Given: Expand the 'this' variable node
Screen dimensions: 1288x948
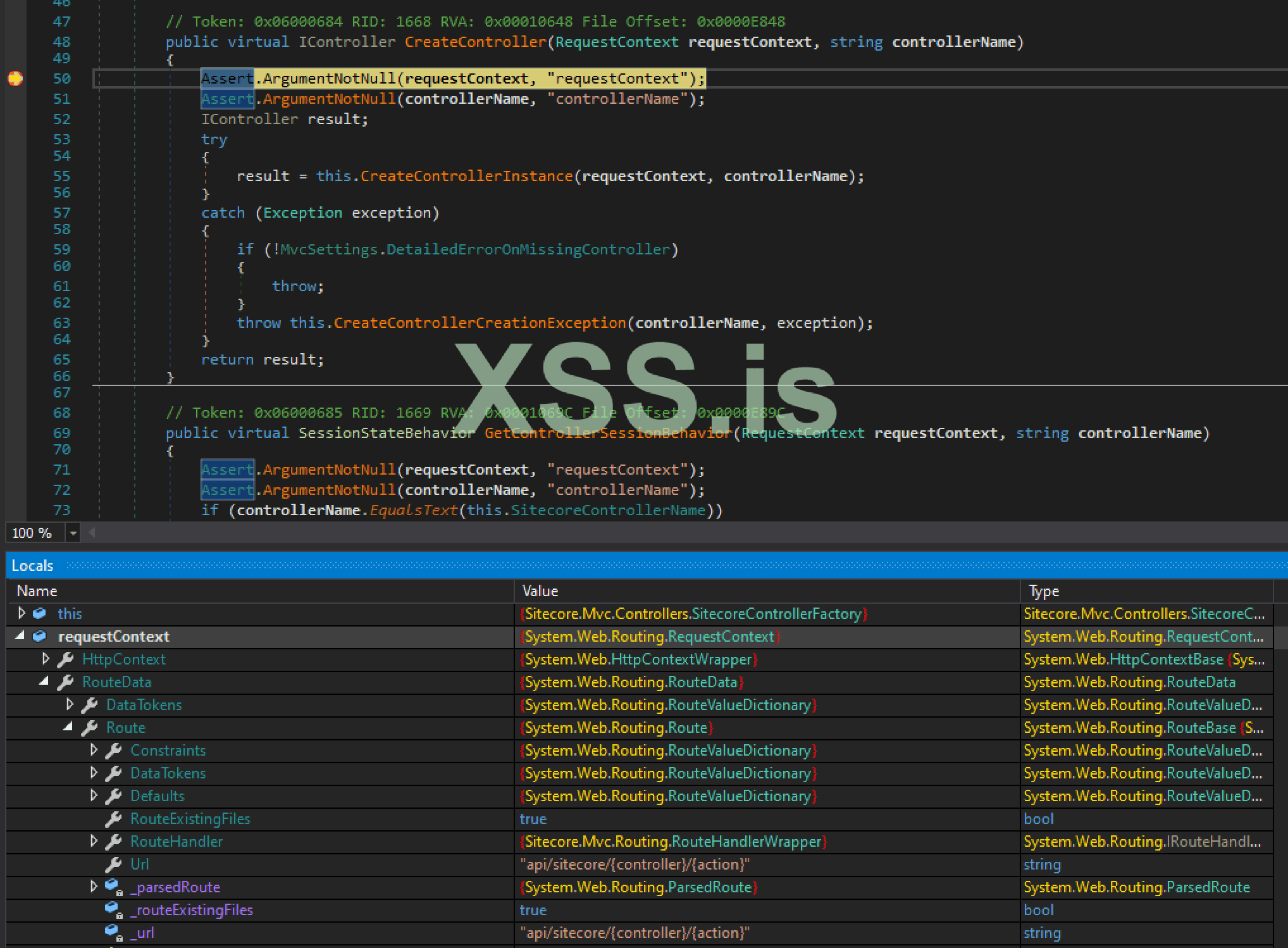Looking at the screenshot, I should click(22, 613).
